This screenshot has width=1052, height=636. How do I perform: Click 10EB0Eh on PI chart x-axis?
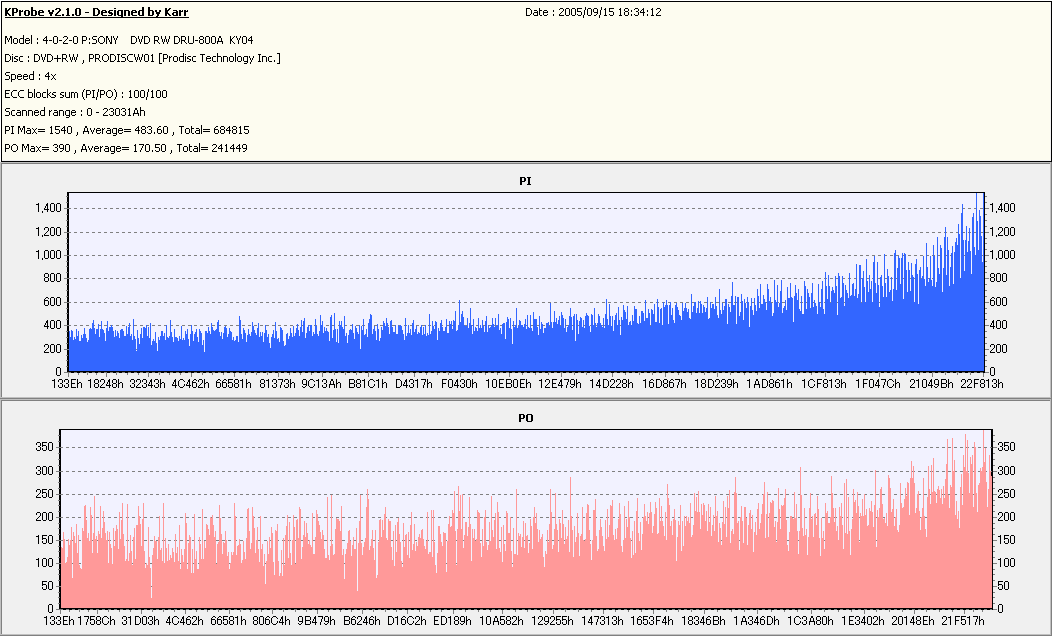[x=508, y=384]
